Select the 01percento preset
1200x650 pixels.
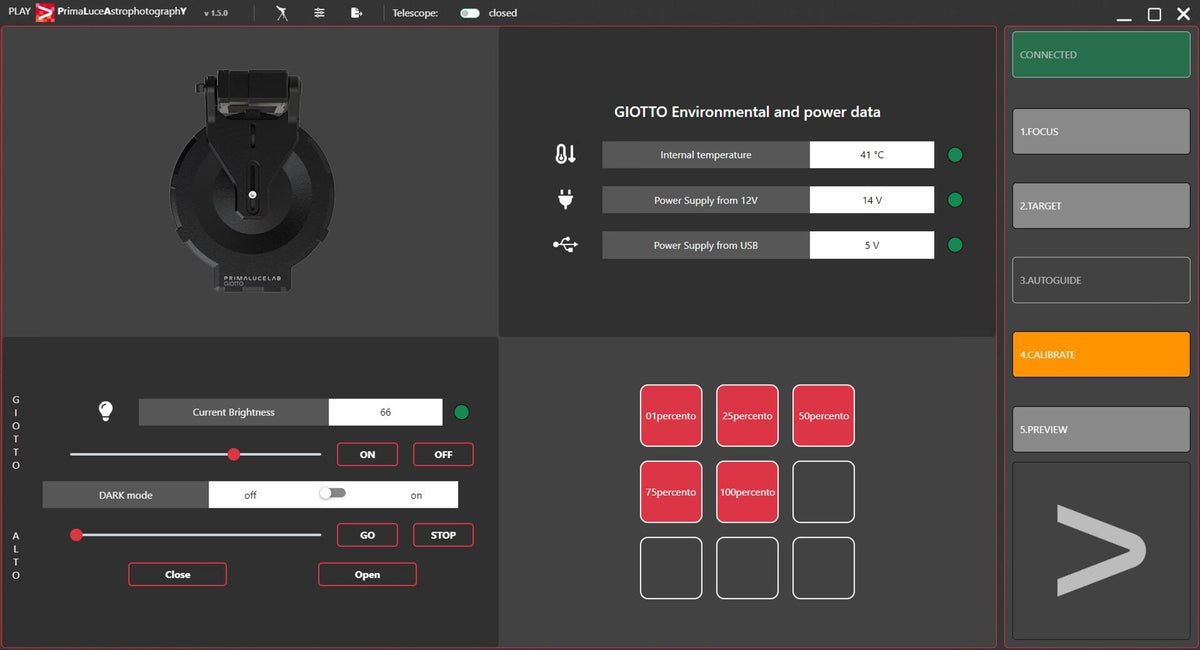click(671, 415)
